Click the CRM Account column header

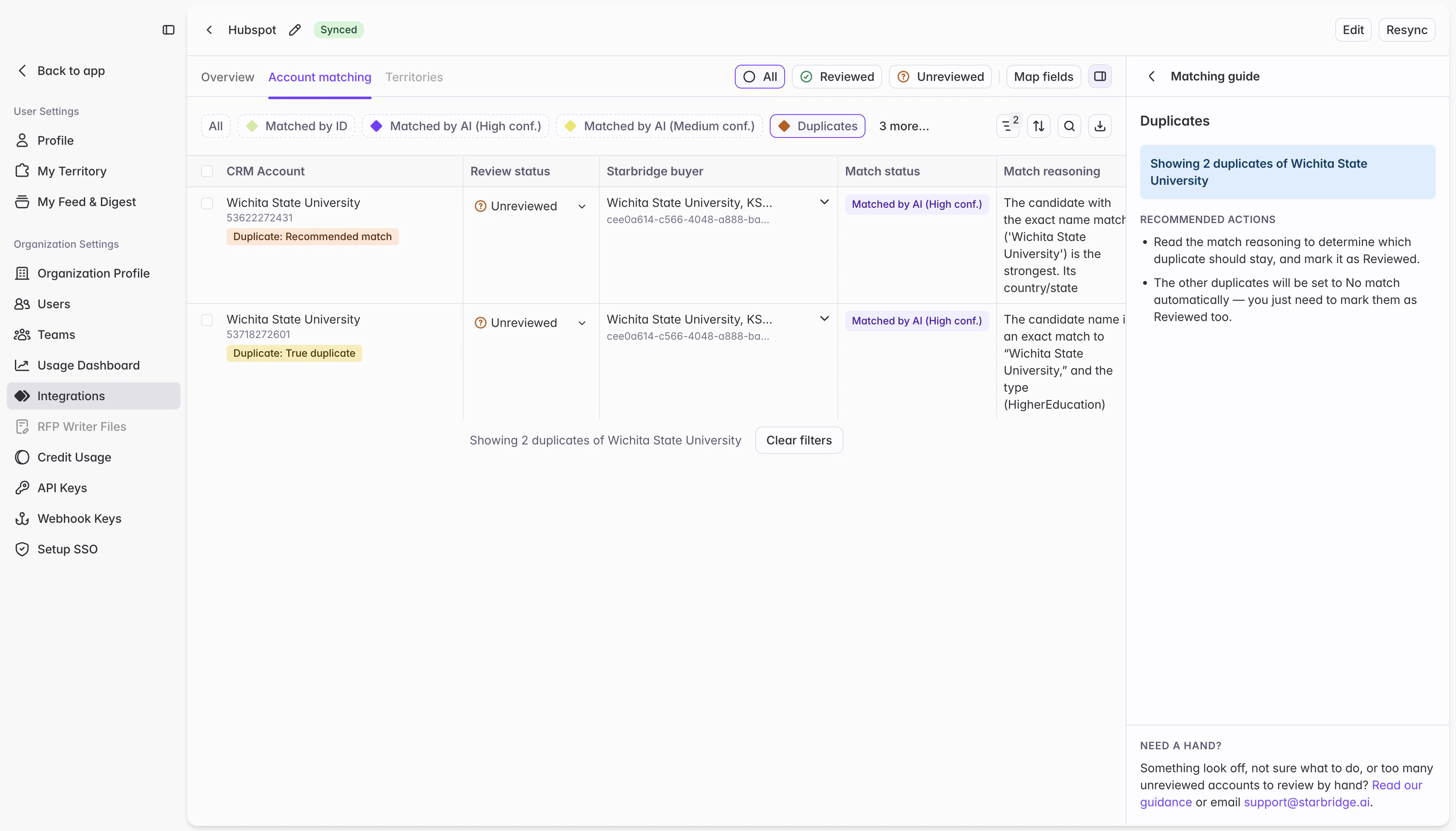(265, 171)
